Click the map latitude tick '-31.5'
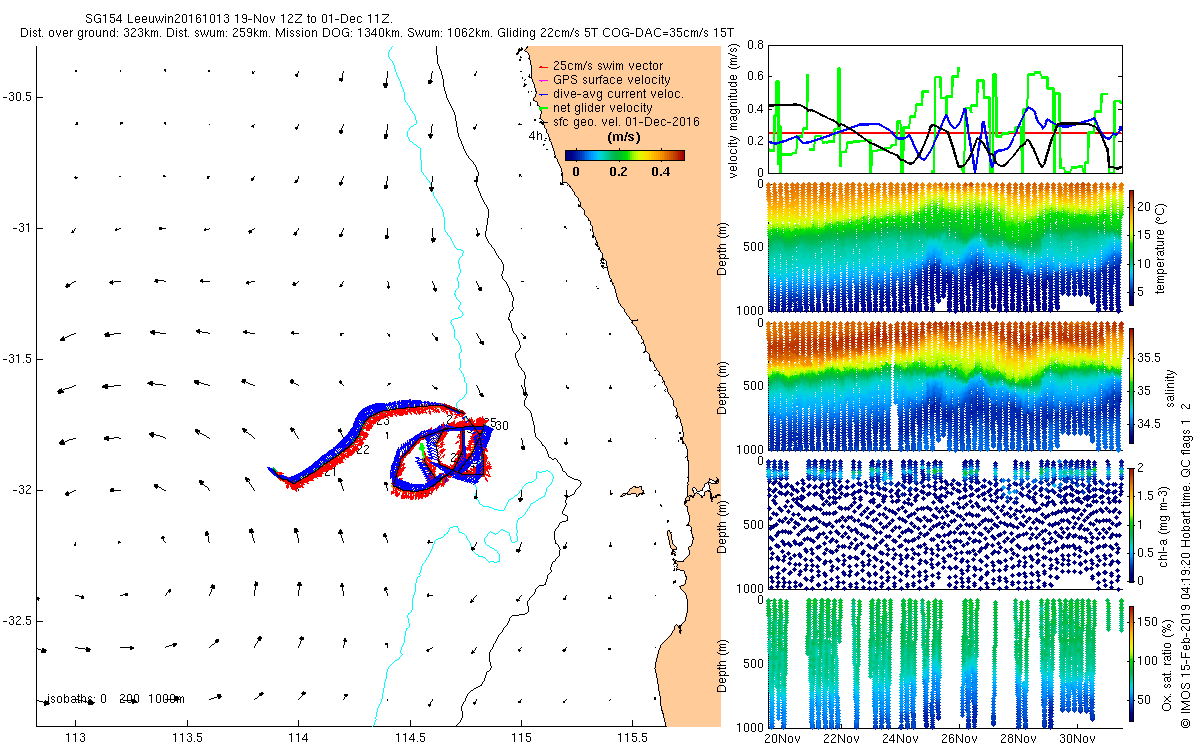This screenshot has width=1200, height=750. coord(20,359)
